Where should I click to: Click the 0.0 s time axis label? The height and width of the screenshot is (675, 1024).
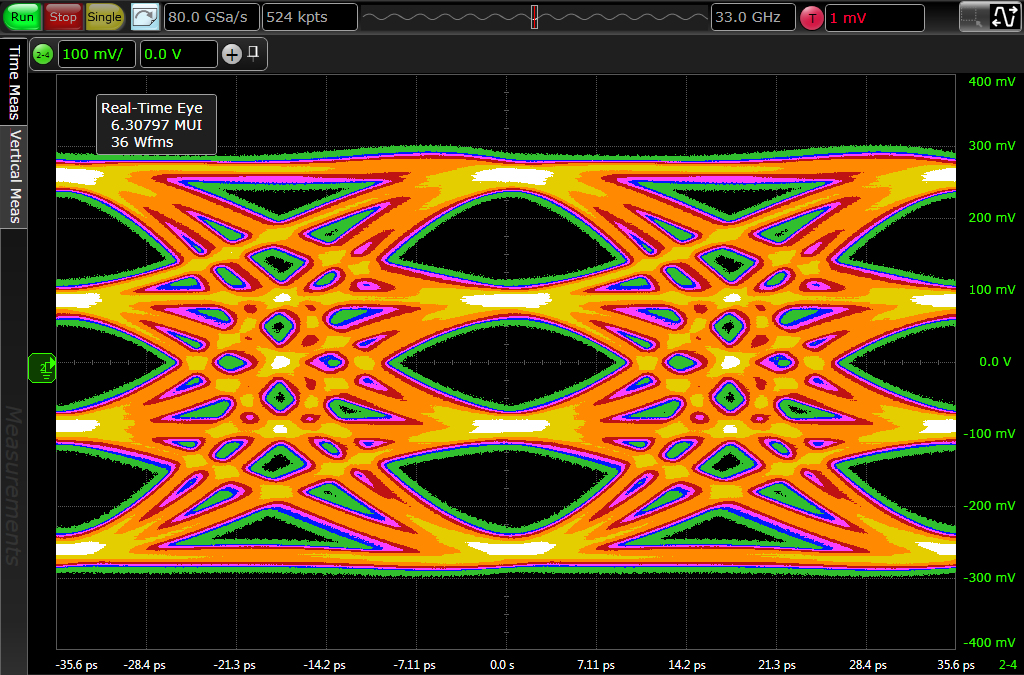click(x=502, y=665)
